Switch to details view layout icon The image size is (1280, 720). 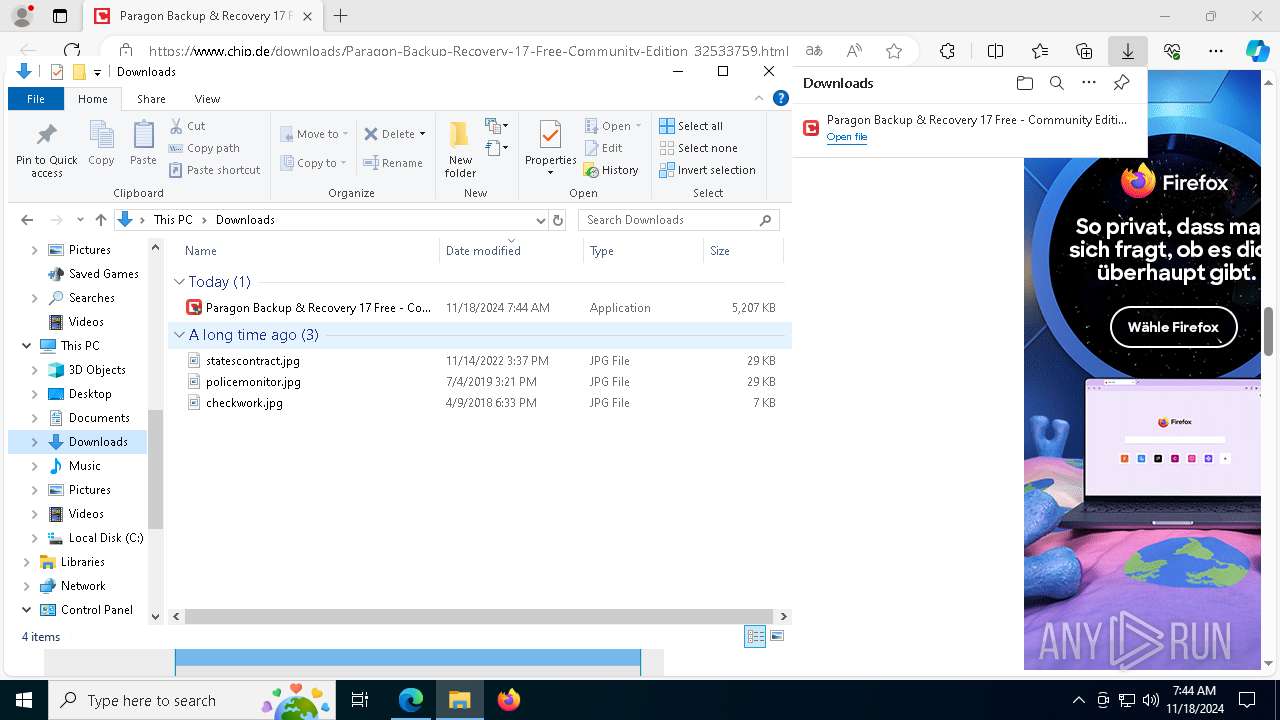(755, 637)
